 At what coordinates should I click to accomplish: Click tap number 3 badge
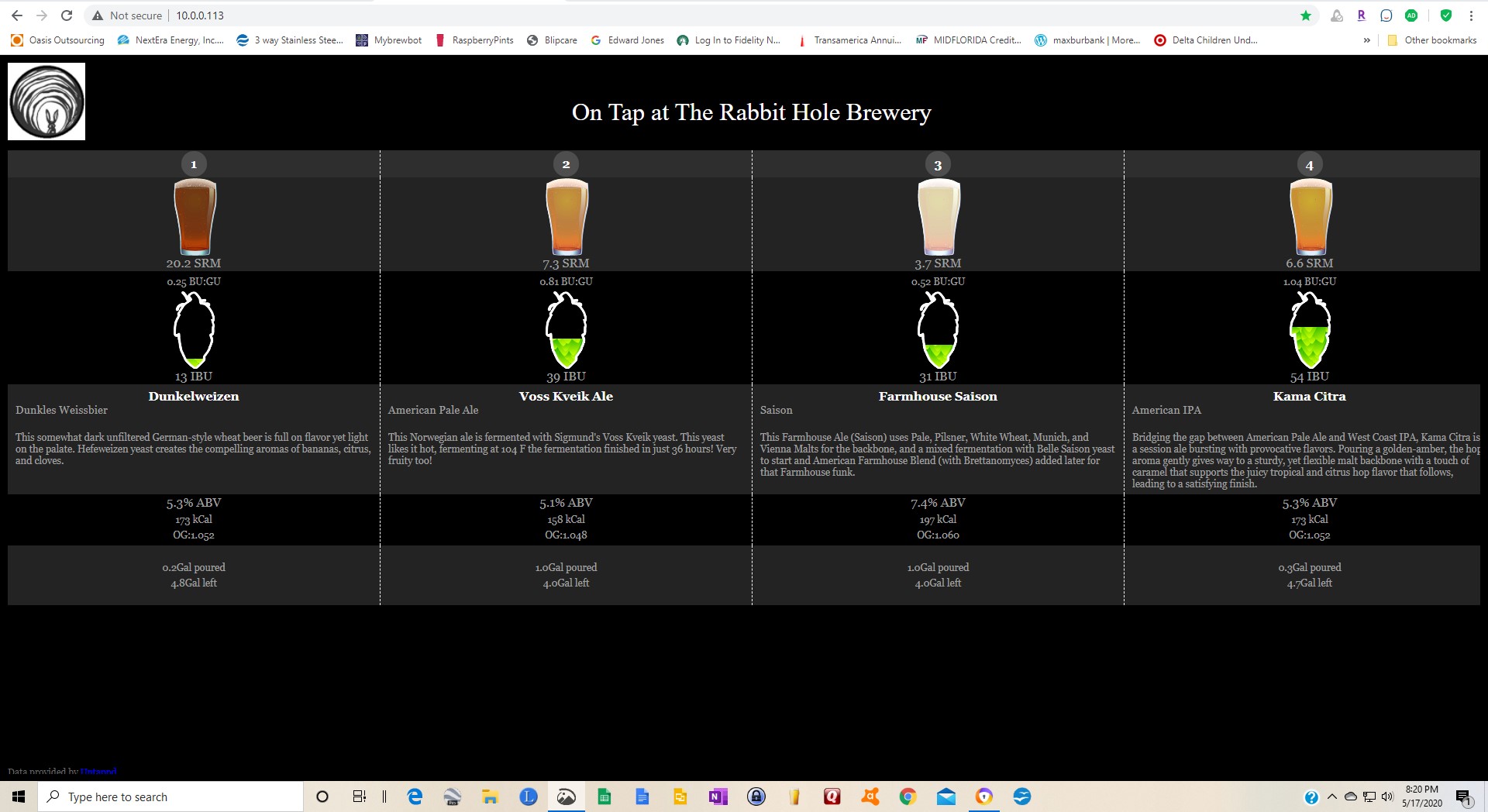pyautogui.click(x=938, y=165)
